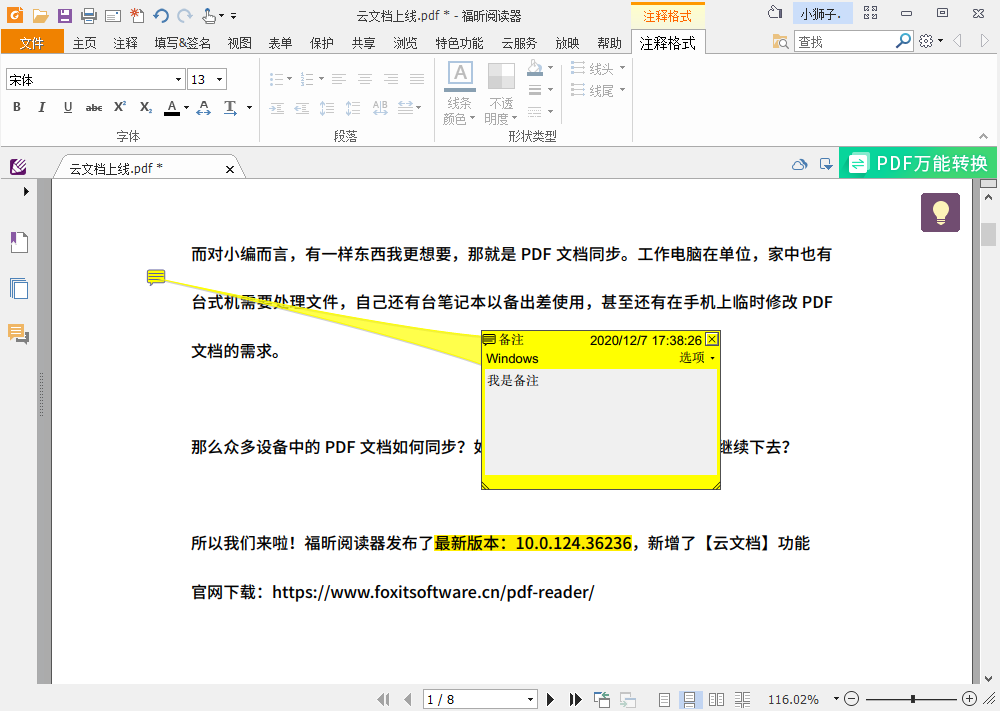Toggle bold text formatting
Viewport: 1000px width, 711px height.
[x=17, y=107]
